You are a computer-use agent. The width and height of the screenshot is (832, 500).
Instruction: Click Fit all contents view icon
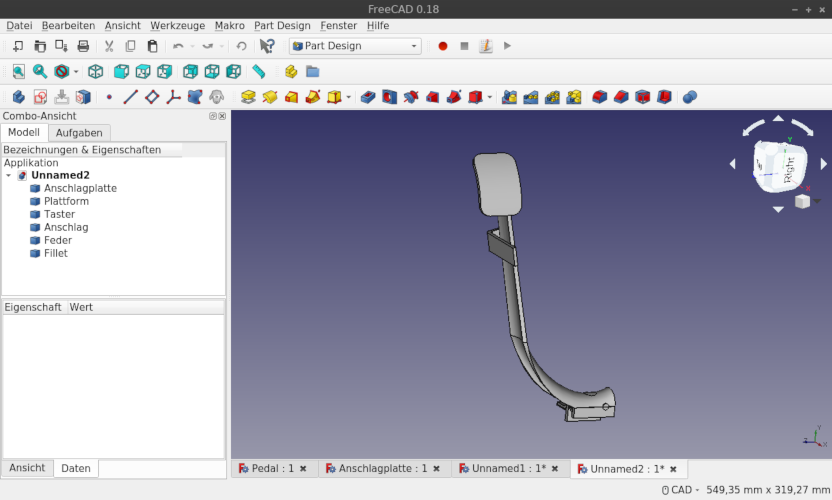tap(18, 72)
